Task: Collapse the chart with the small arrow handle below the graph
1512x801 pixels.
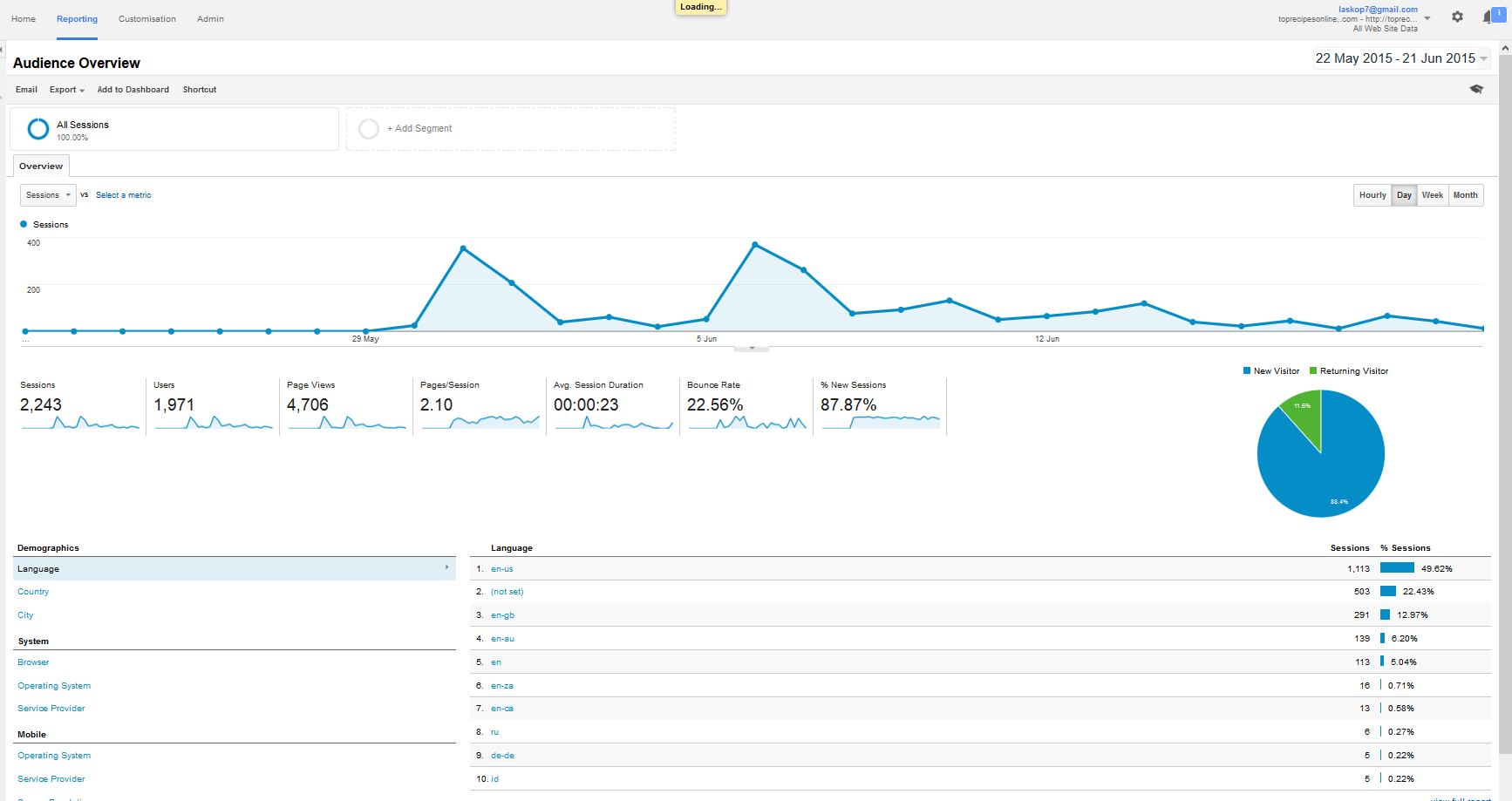Action: pyautogui.click(x=752, y=348)
